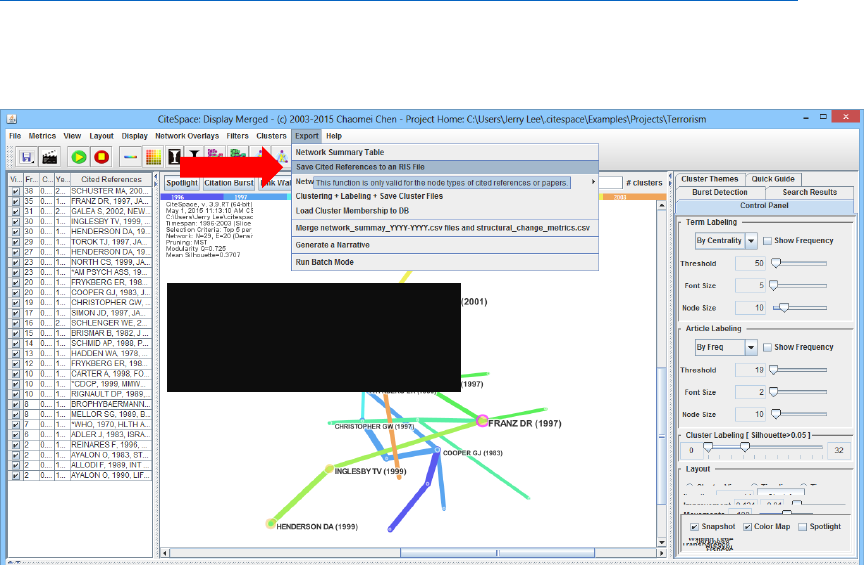Enable the Spotlight checkbox in the control panel

(802, 527)
